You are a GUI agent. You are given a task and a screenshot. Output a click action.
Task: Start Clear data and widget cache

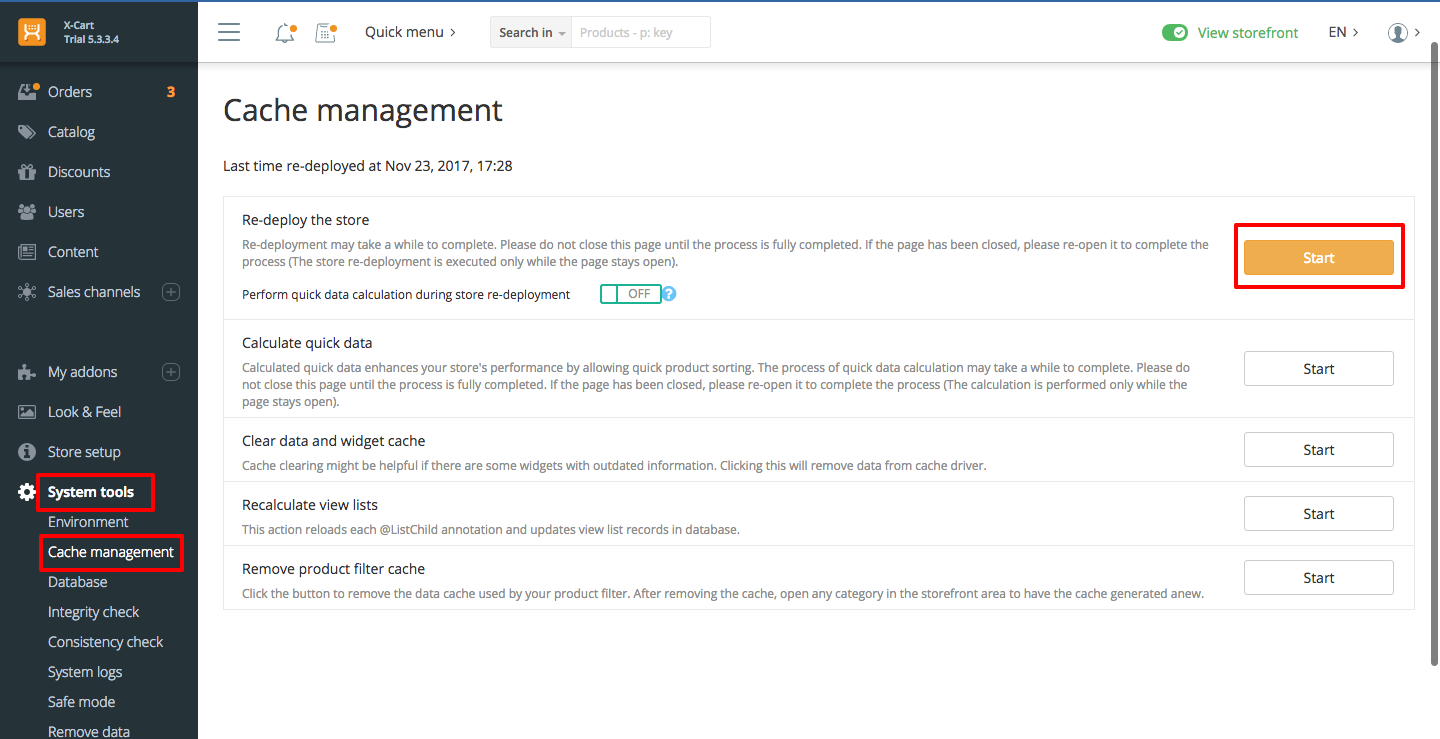pos(1318,450)
